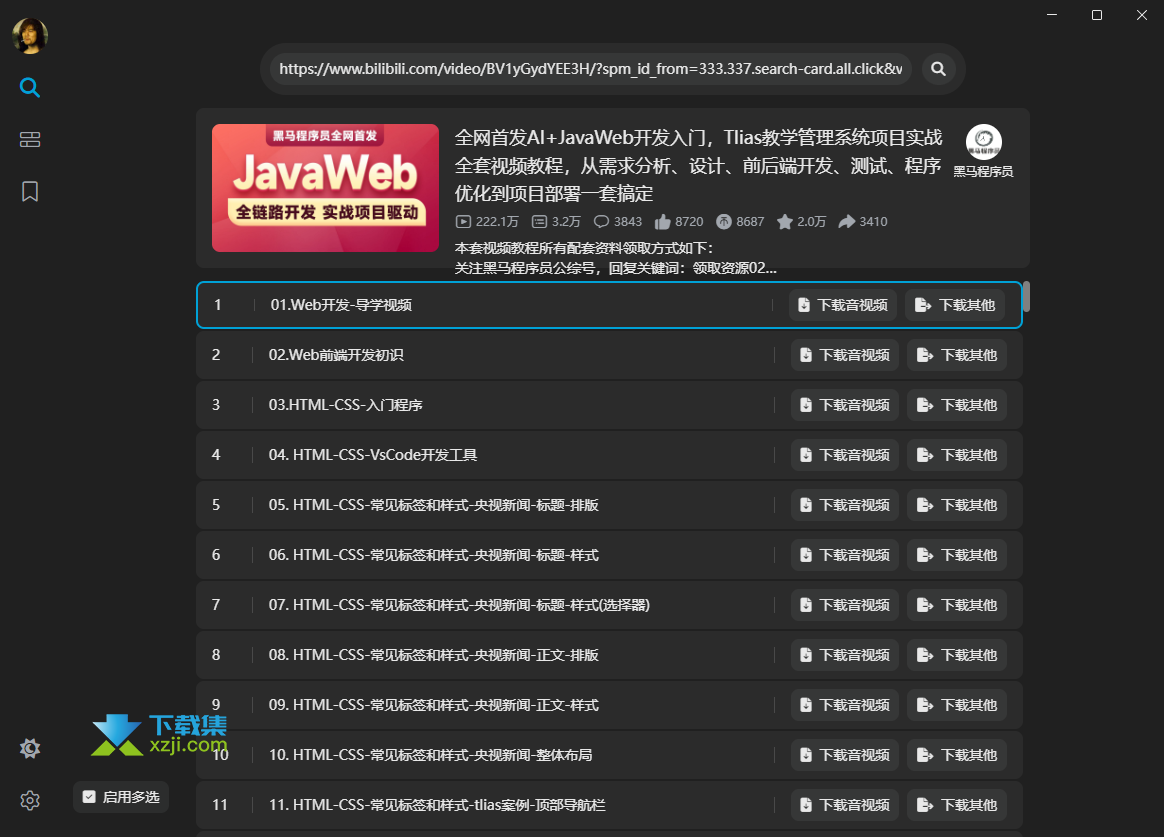Screen dimensions: 1164x837
Task: Toggle the 启用多选 checkbox
Action: [89, 797]
